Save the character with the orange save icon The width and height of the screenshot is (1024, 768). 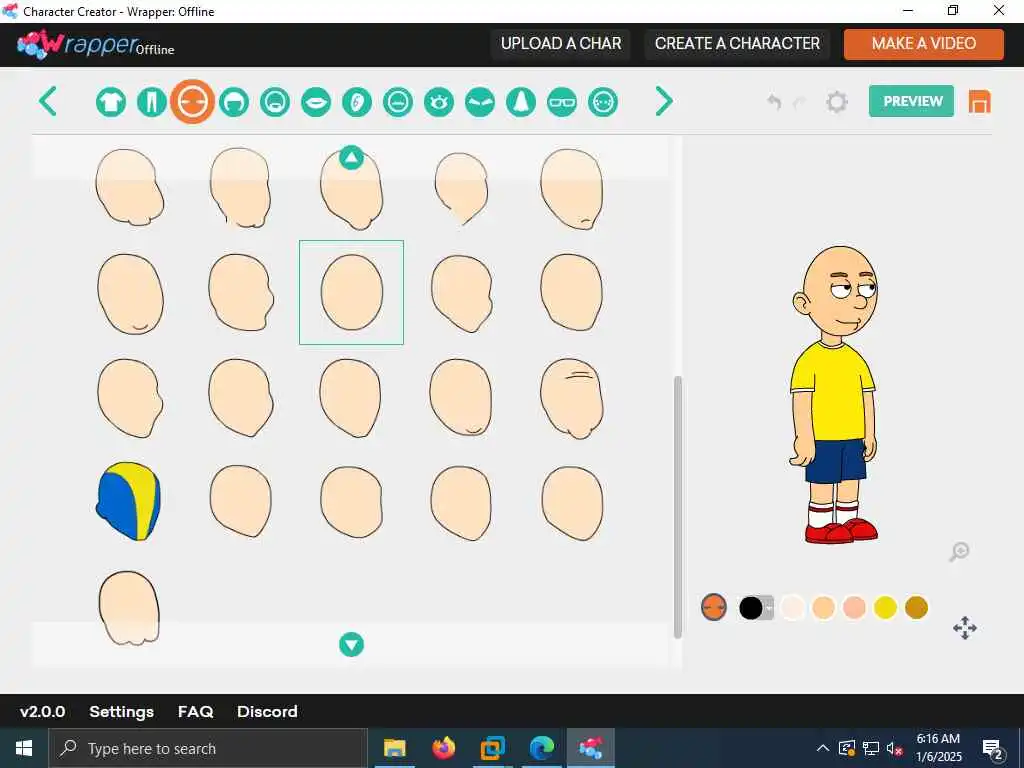pyautogui.click(x=979, y=102)
